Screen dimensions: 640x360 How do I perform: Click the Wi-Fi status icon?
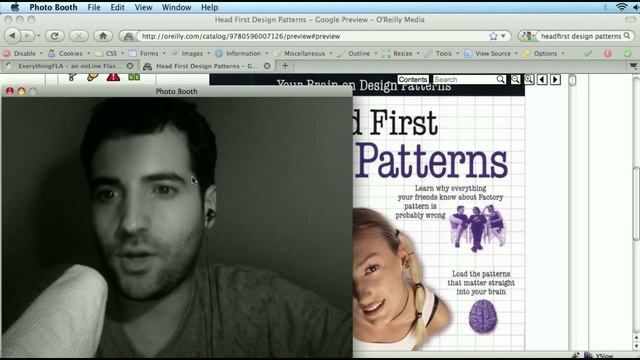point(622,7)
